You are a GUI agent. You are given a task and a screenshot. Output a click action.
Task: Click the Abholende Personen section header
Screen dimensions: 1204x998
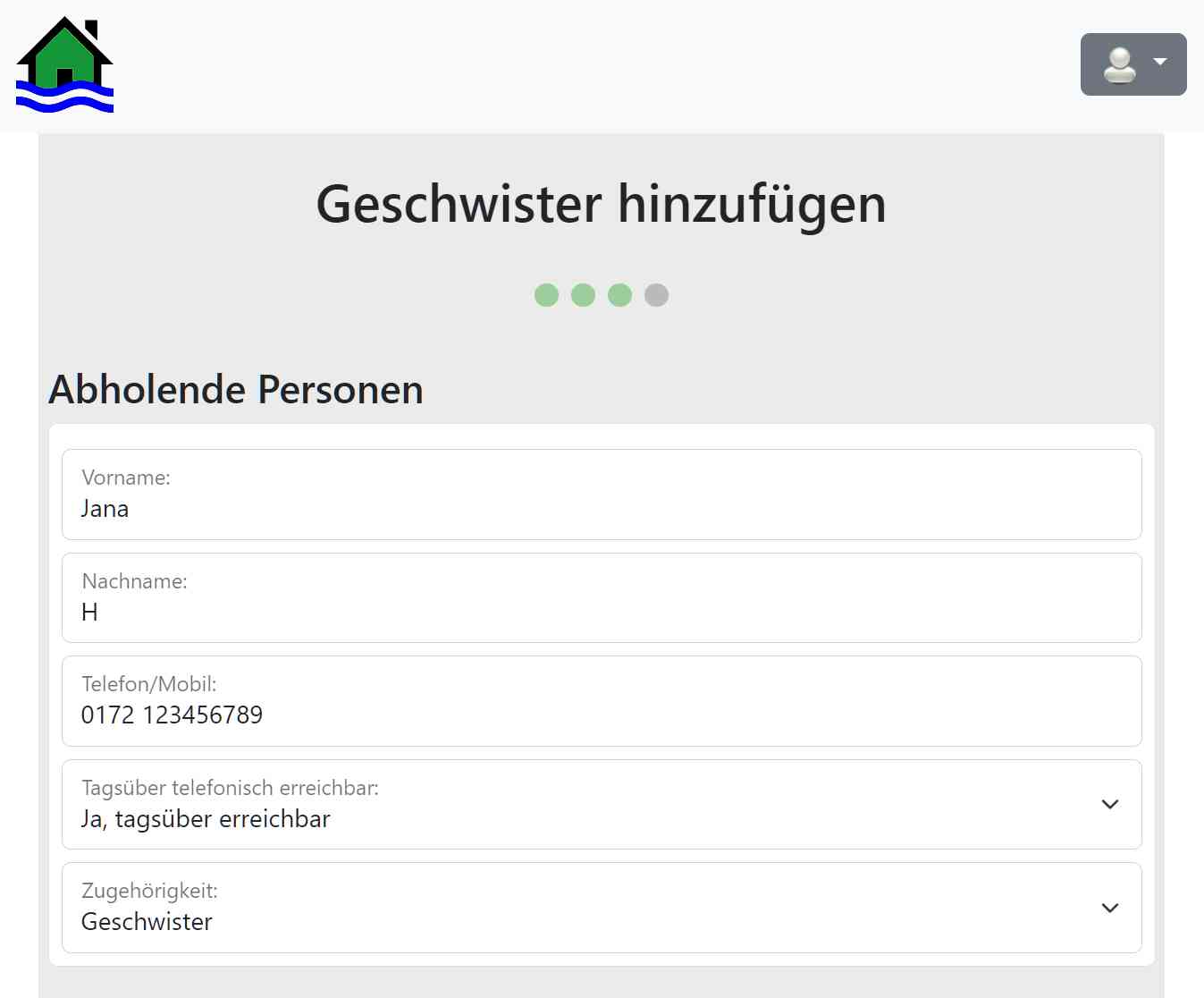point(236,389)
